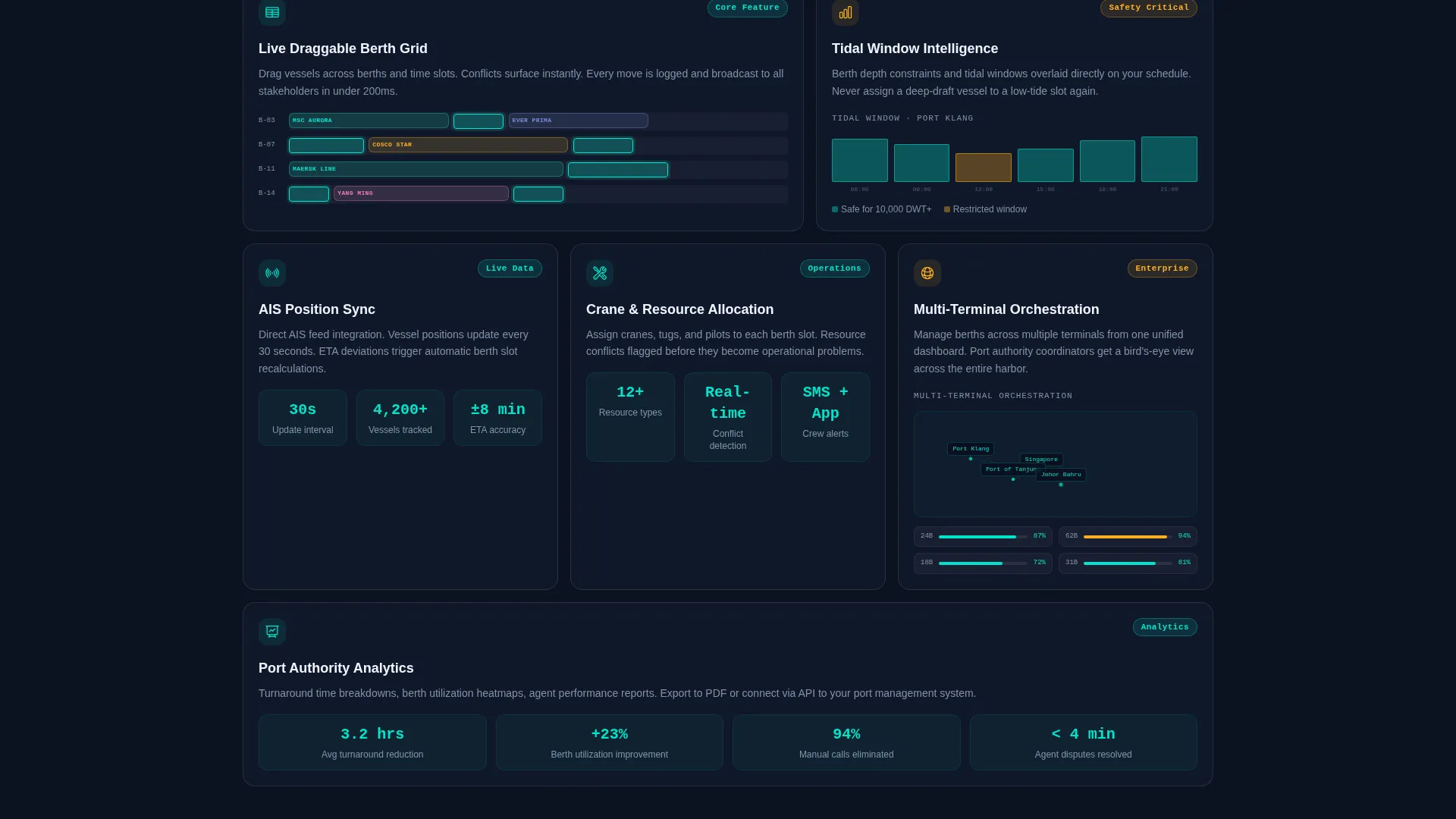Click the B-03 berth row label
This screenshot has width=1456, height=819.
[x=267, y=121]
